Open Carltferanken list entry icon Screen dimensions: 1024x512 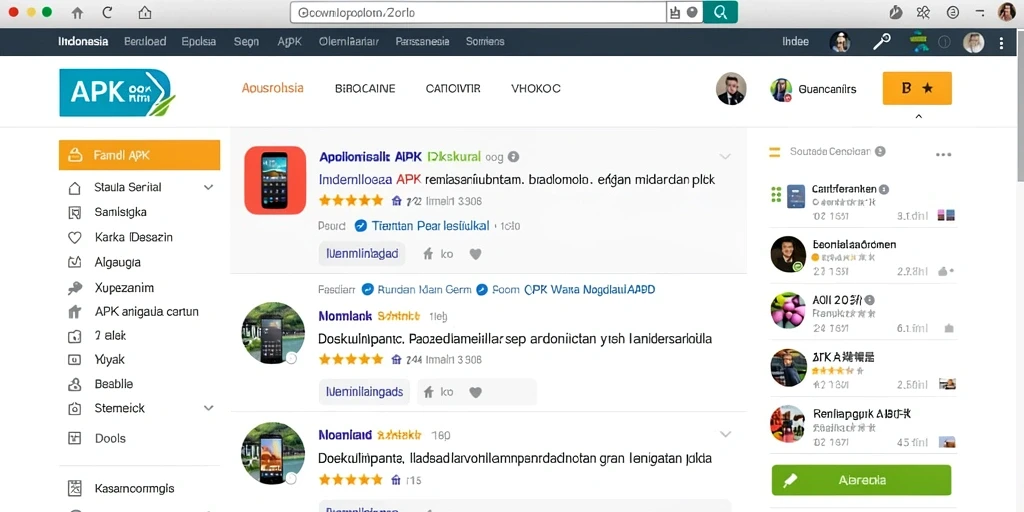(796, 196)
